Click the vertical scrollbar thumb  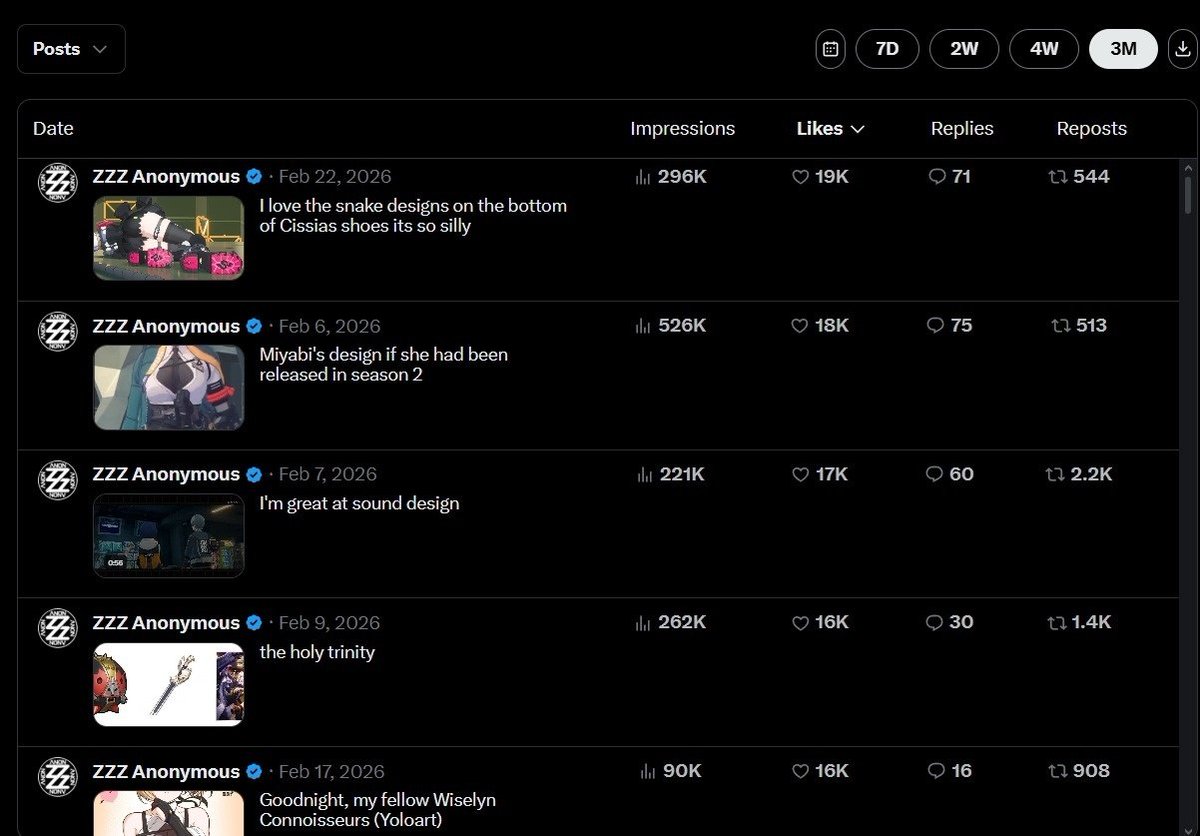1188,194
